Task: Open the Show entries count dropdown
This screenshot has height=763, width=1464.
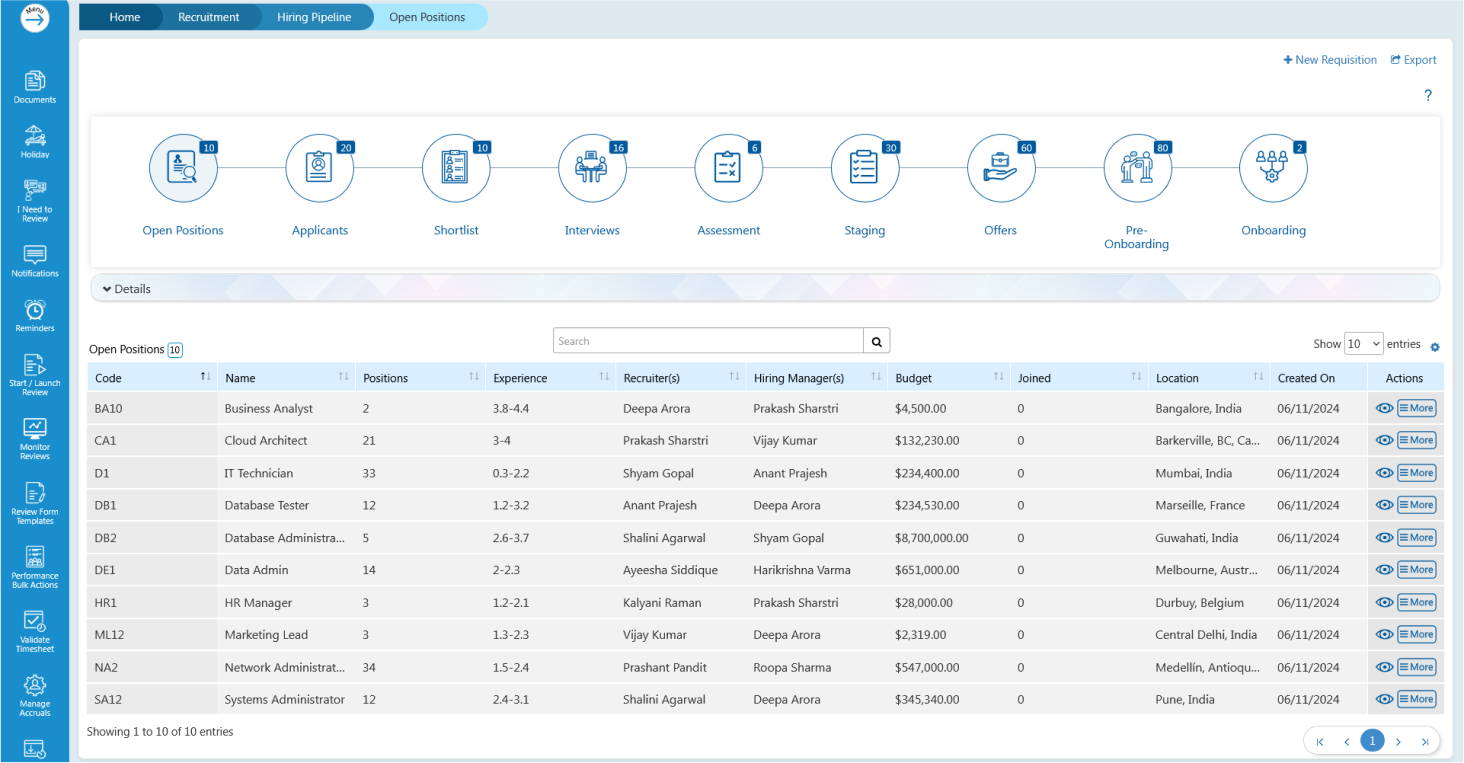Action: [1363, 344]
